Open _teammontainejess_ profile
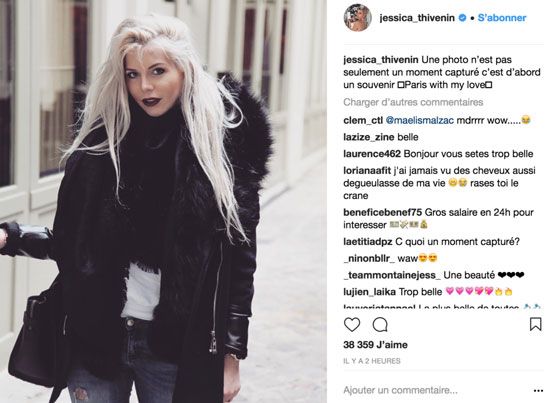Image resolution: width=555 pixels, height=403 pixels. 392,275
